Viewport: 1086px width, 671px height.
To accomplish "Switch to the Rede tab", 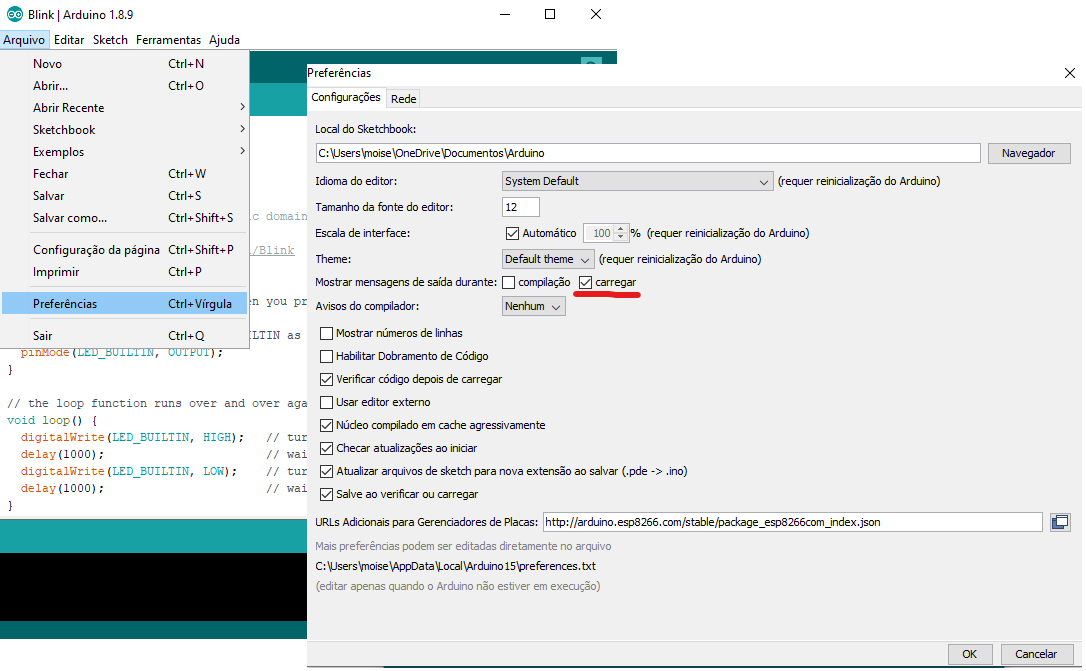I will 404,99.
